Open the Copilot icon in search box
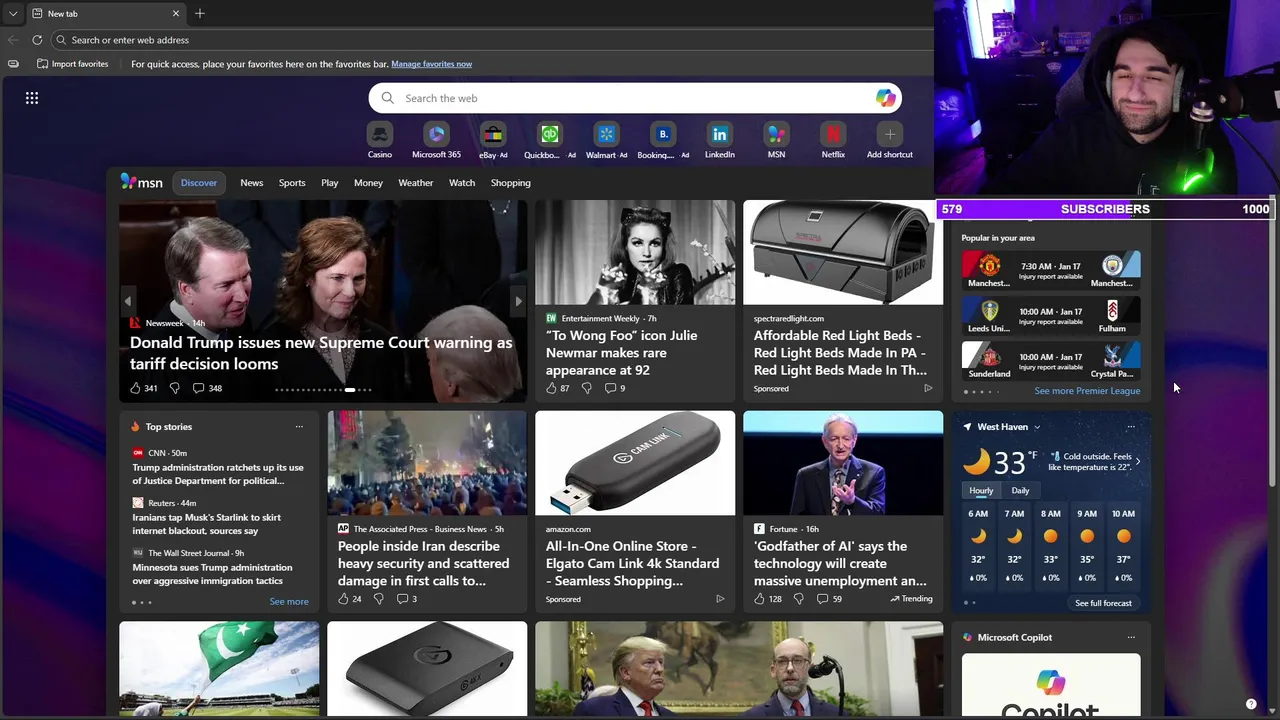This screenshot has width=1280, height=720. point(885,98)
